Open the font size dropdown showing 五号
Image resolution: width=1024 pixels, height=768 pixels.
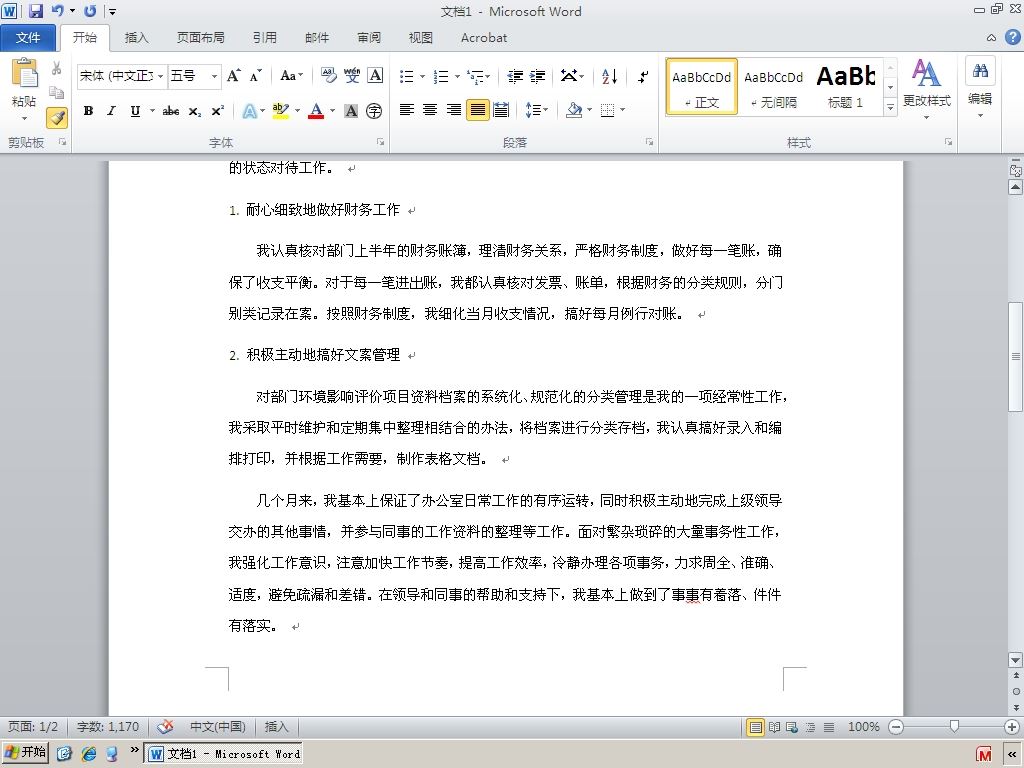[195, 76]
